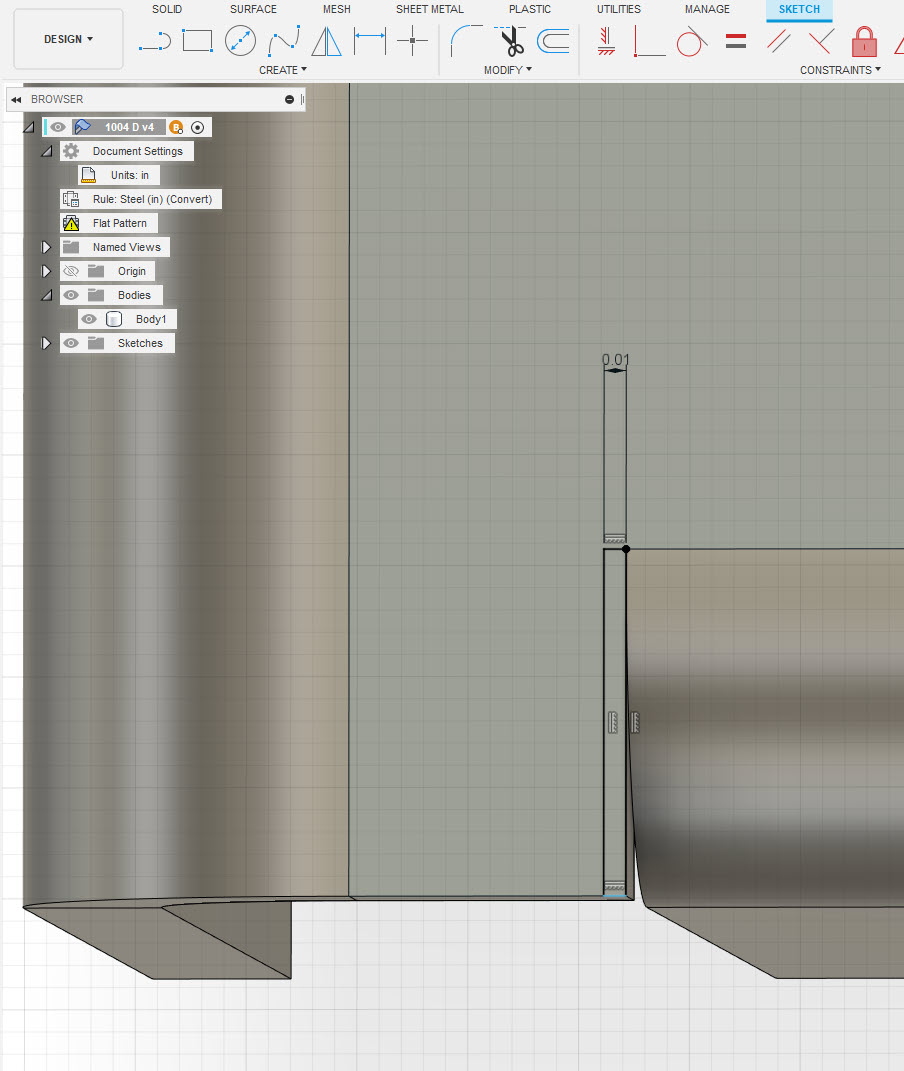Select the 2-Point Rectangle tool
Viewport: 904px width, 1071px height.
197,41
